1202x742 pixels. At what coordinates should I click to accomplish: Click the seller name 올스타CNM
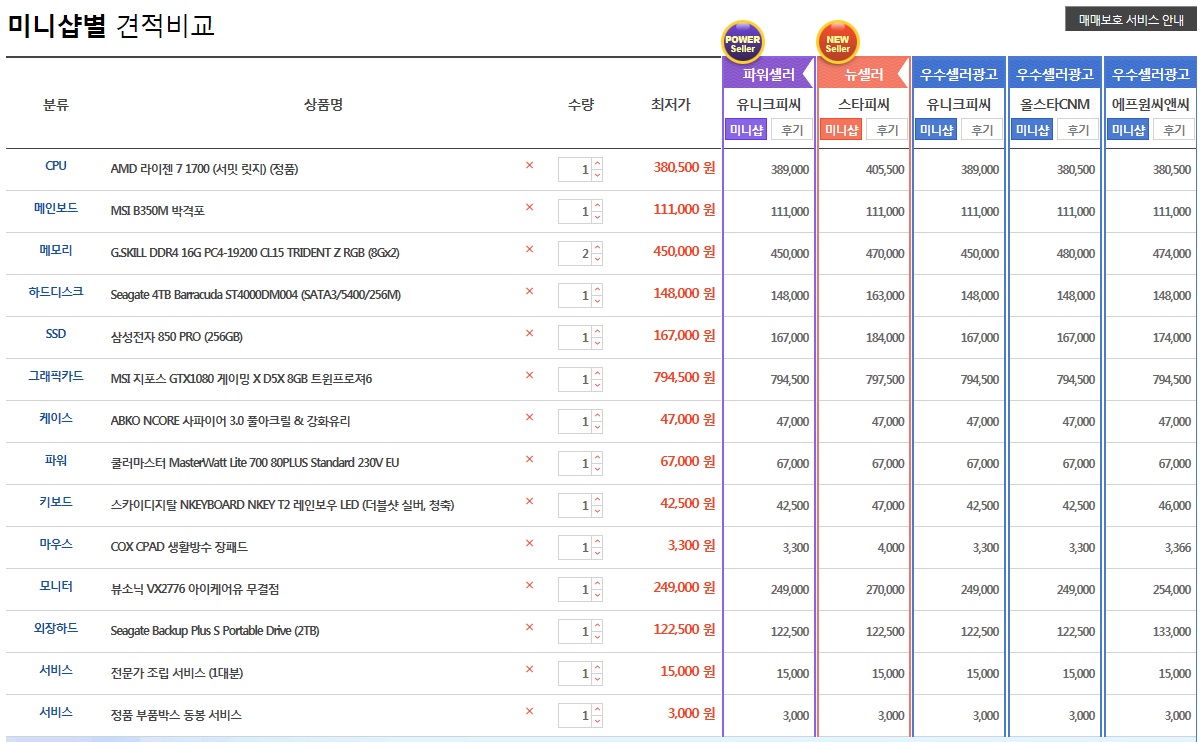(x=1055, y=103)
